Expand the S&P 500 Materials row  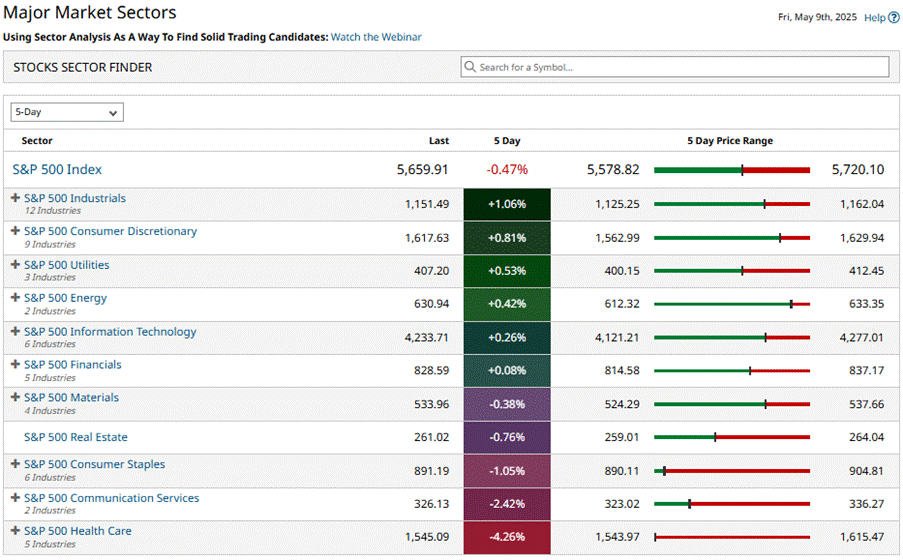16,397
